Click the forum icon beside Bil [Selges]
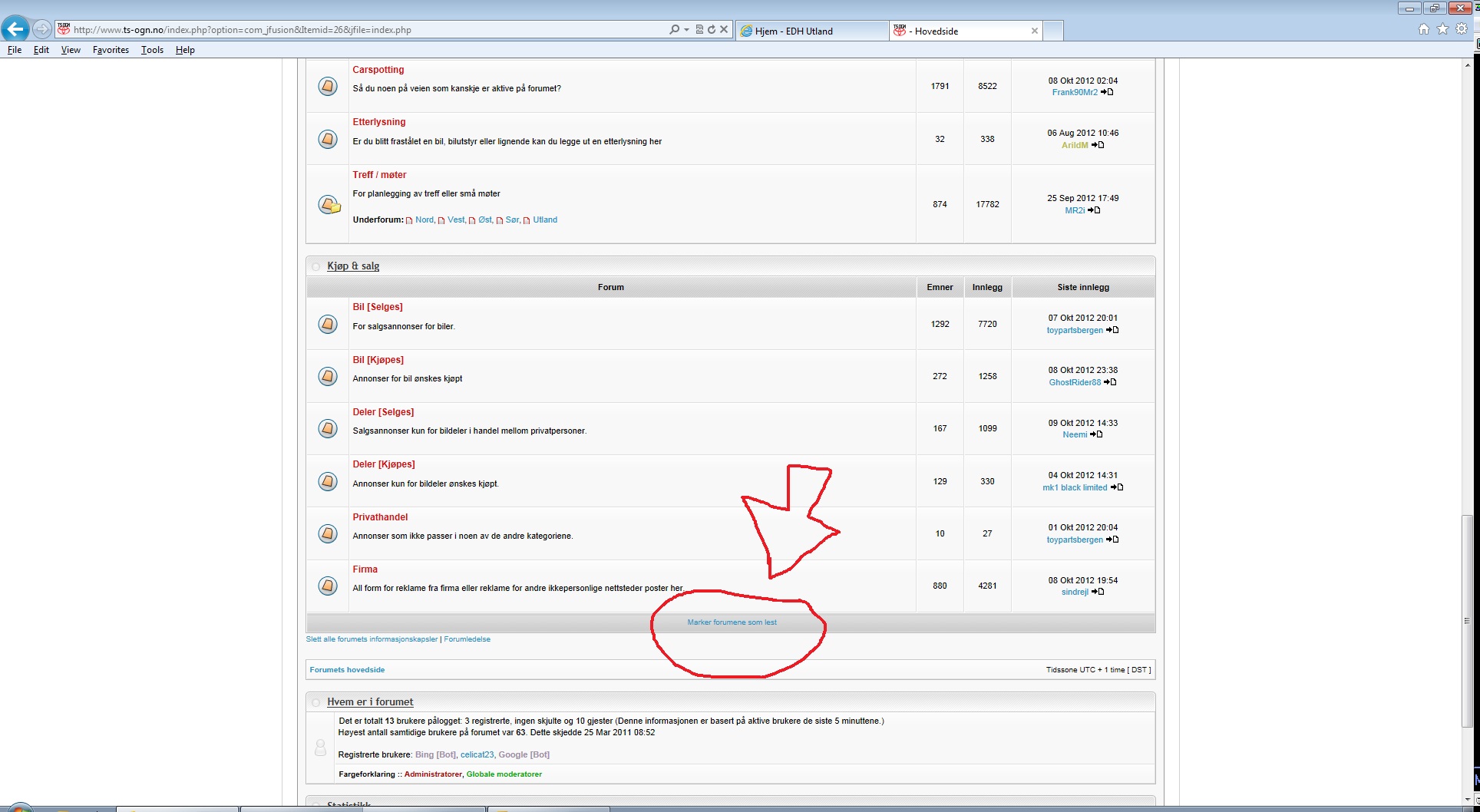1480x812 pixels. (x=328, y=324)
